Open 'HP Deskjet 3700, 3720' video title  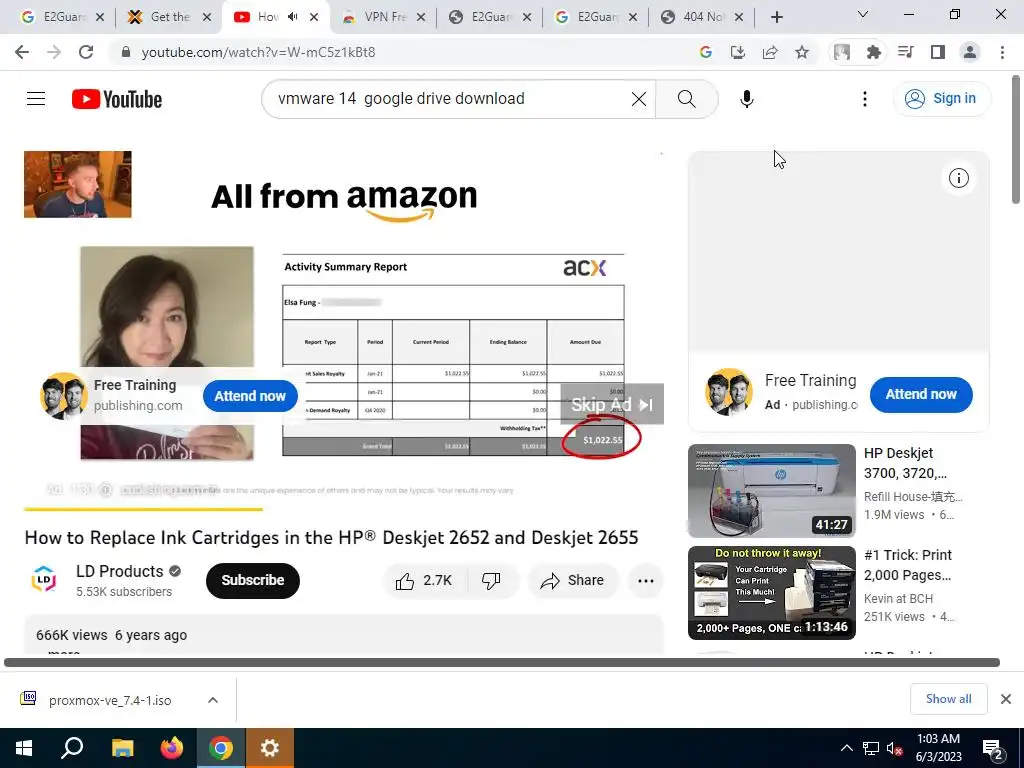[x=905, y=463]
